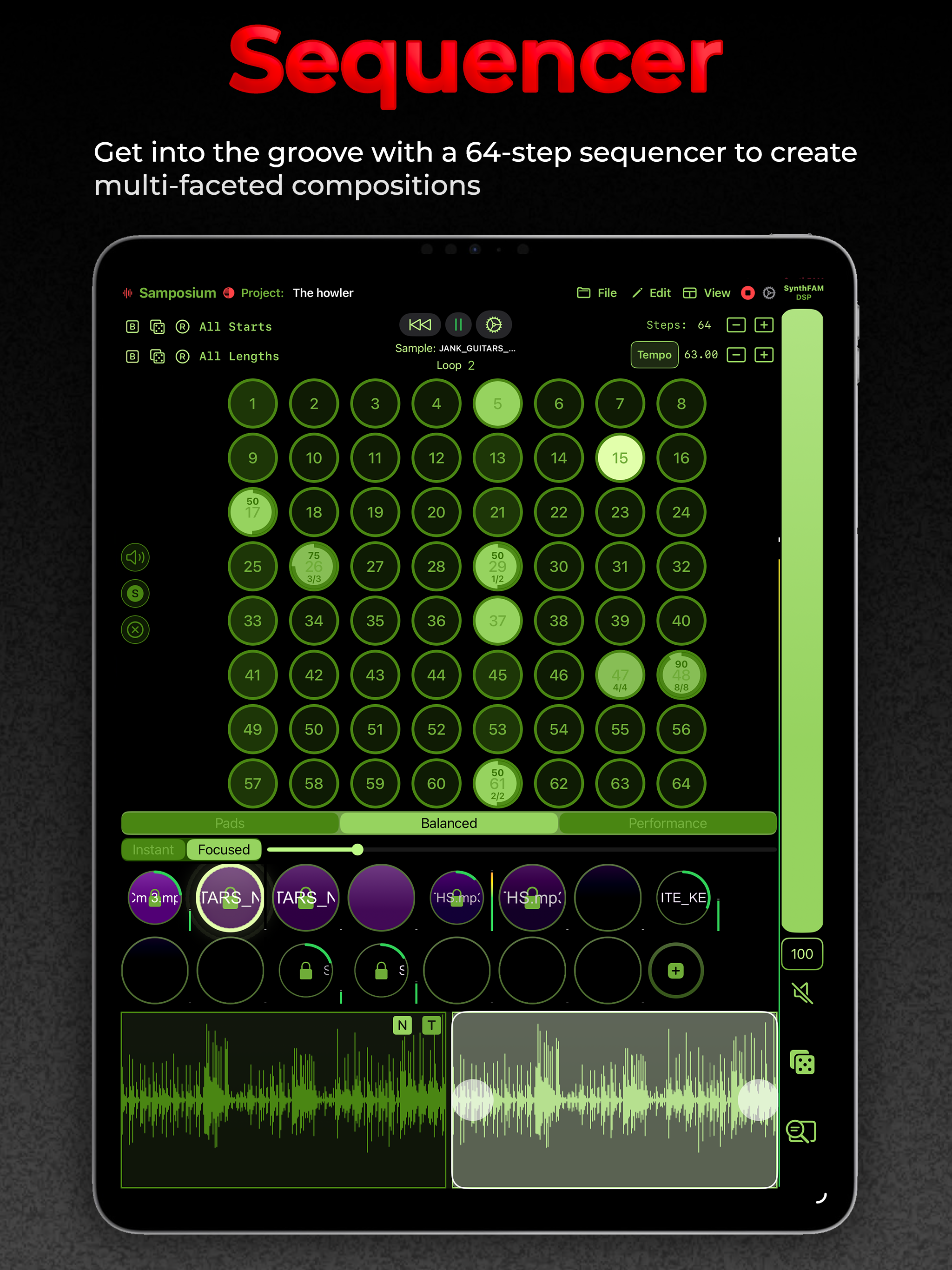
Task: Click the N button on waveform
Action: pyautogui.click(x=403, y=1025)
